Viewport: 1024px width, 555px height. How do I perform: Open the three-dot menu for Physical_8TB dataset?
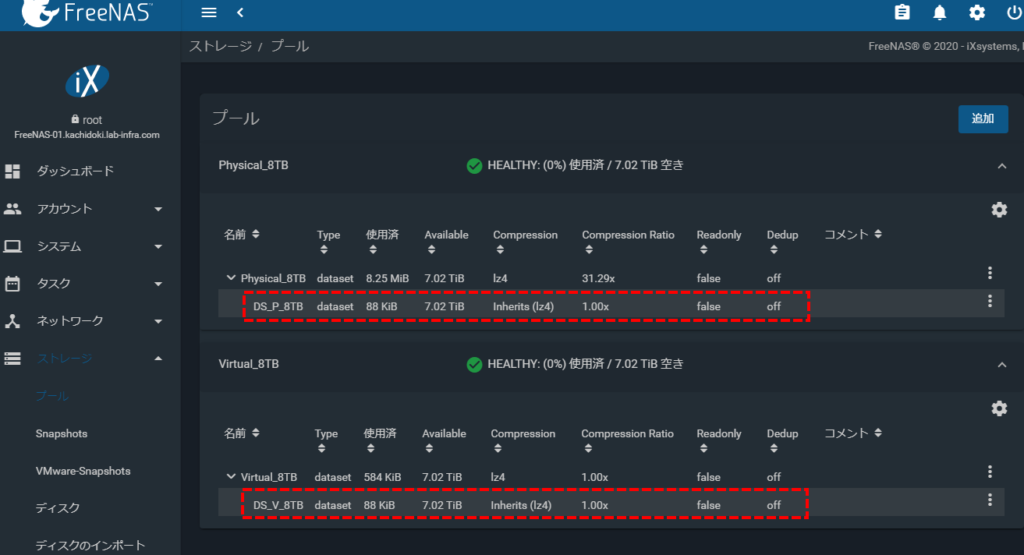[990, 273]
